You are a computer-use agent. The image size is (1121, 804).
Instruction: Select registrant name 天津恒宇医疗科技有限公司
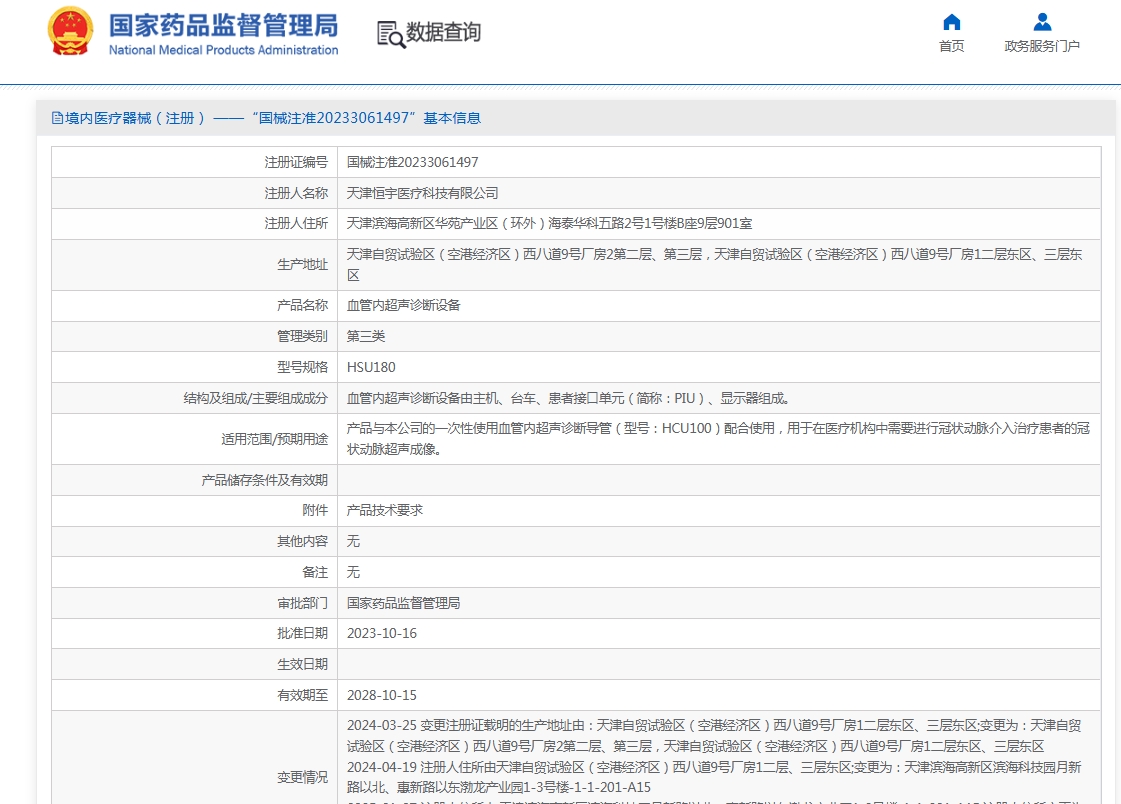pyautogui.click(x=423, y=193)
